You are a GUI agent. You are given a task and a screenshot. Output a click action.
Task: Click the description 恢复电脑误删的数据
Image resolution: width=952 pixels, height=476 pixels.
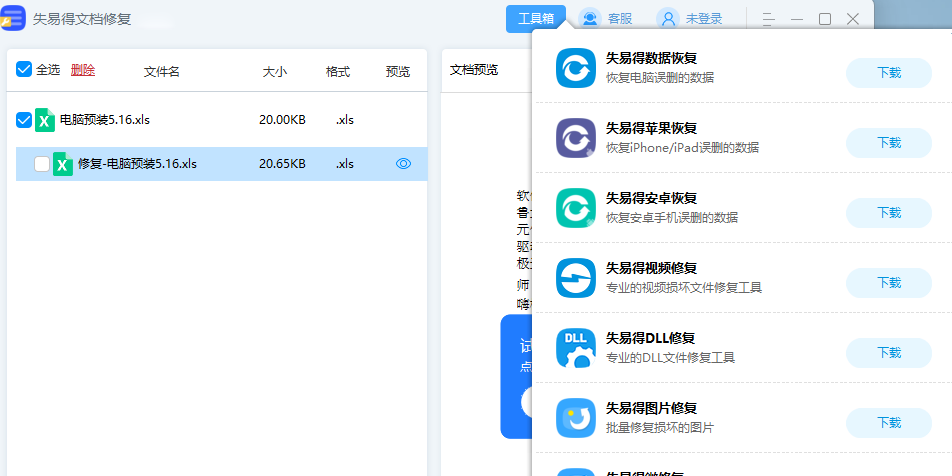pyautogui.click(x=660, y=78)
